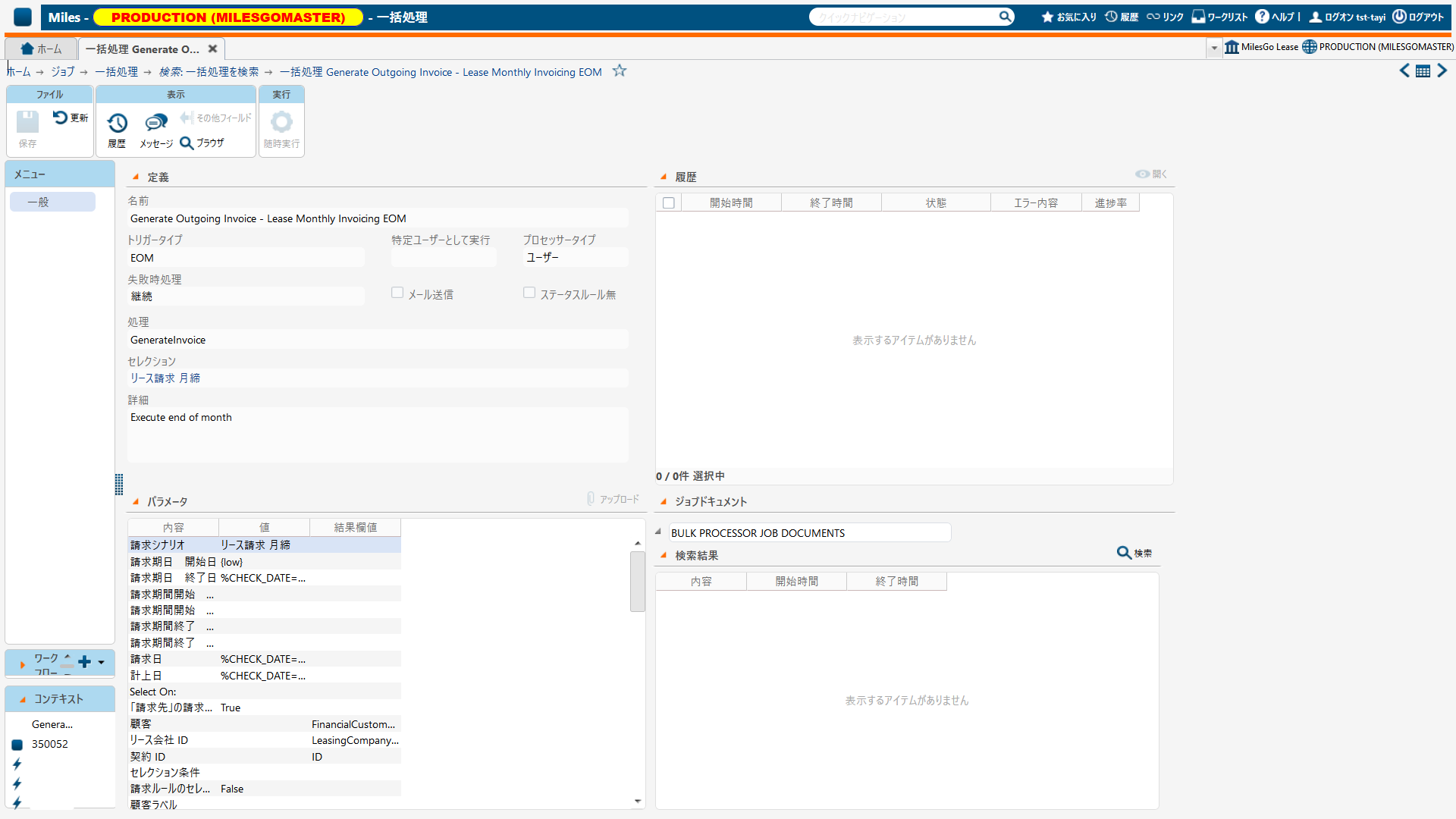Viewport: 1456px width, 819px height.
Task: Open the メッセージ speech bubble icon
Action: click(x=155, y=124)
